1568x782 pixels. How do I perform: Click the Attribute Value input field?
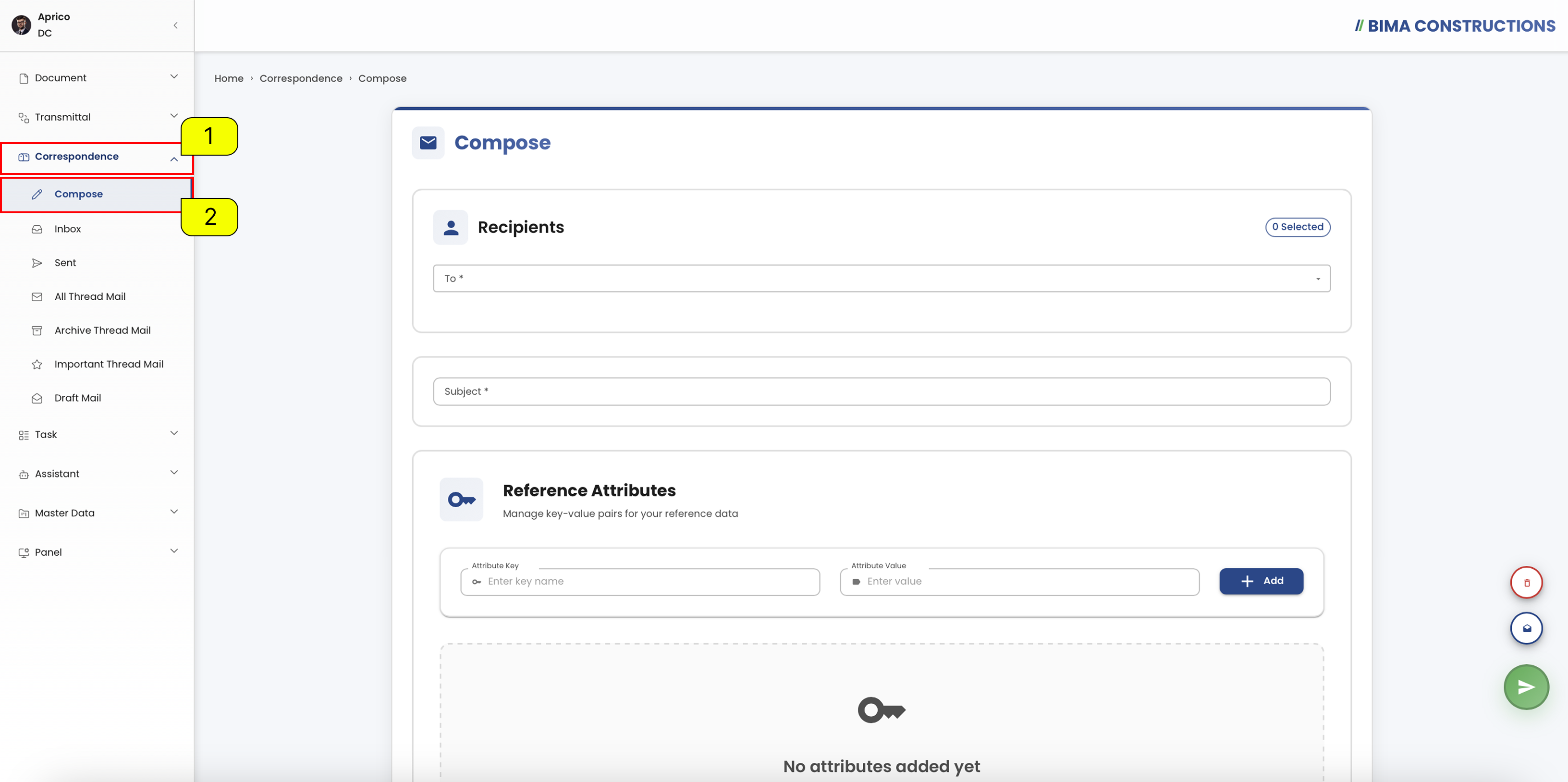[1019, 582]
